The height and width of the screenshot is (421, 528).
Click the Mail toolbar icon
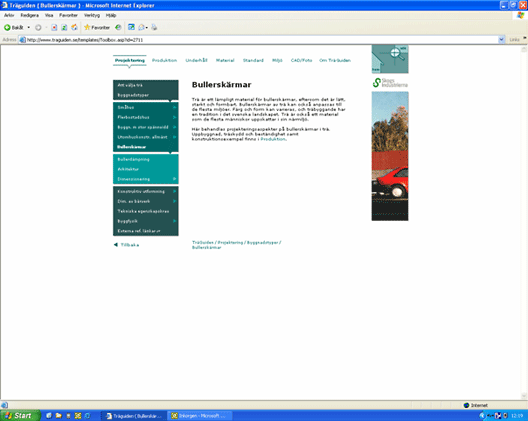point(143,28)
